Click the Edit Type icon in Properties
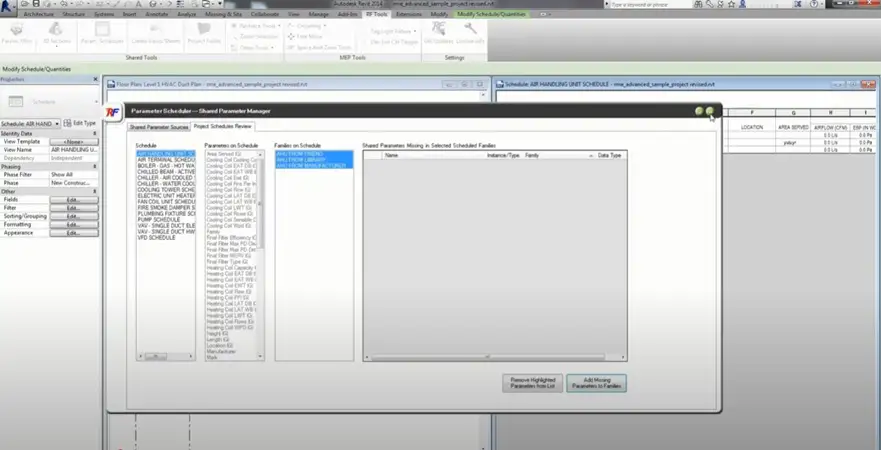Image resolution: width=881 pixels, height=450 pixels. pos(67,123)
